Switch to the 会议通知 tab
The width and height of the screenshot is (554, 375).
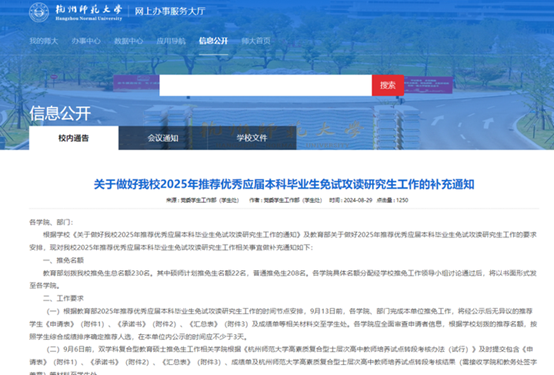coord(163,138)
